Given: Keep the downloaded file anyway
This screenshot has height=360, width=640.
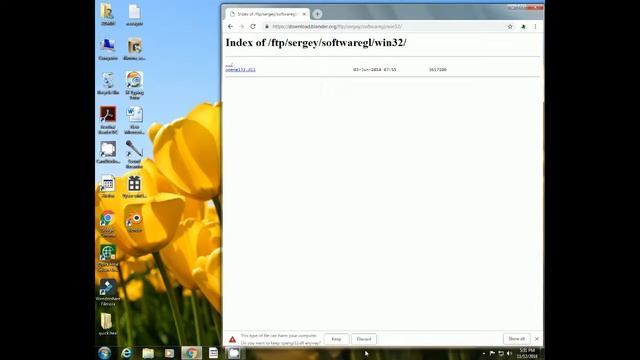Looking at the screenshot, I should 336,339.
